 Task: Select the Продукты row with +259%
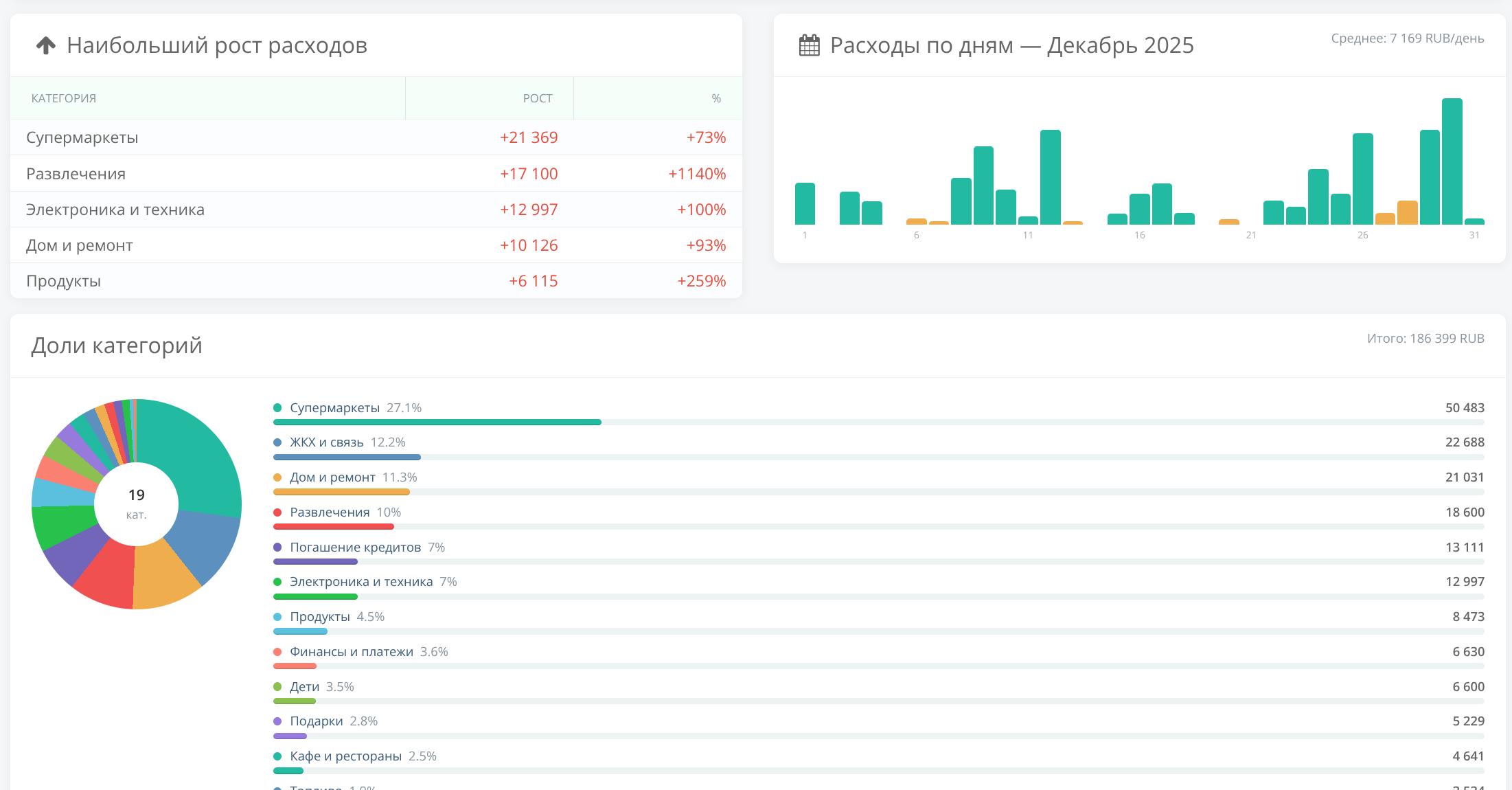click(376, 281)
